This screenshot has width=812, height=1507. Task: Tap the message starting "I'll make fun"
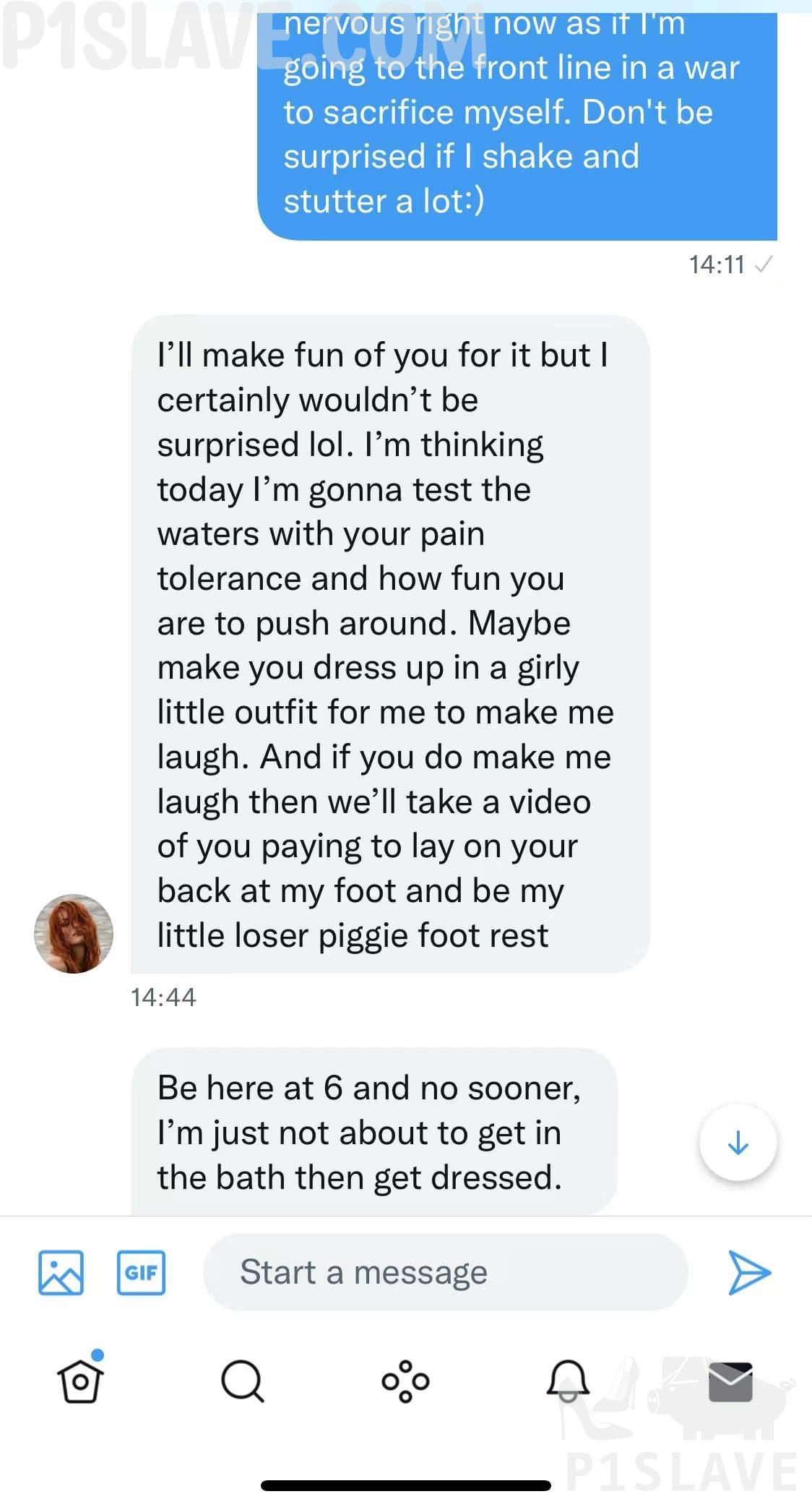coord(390,643)
